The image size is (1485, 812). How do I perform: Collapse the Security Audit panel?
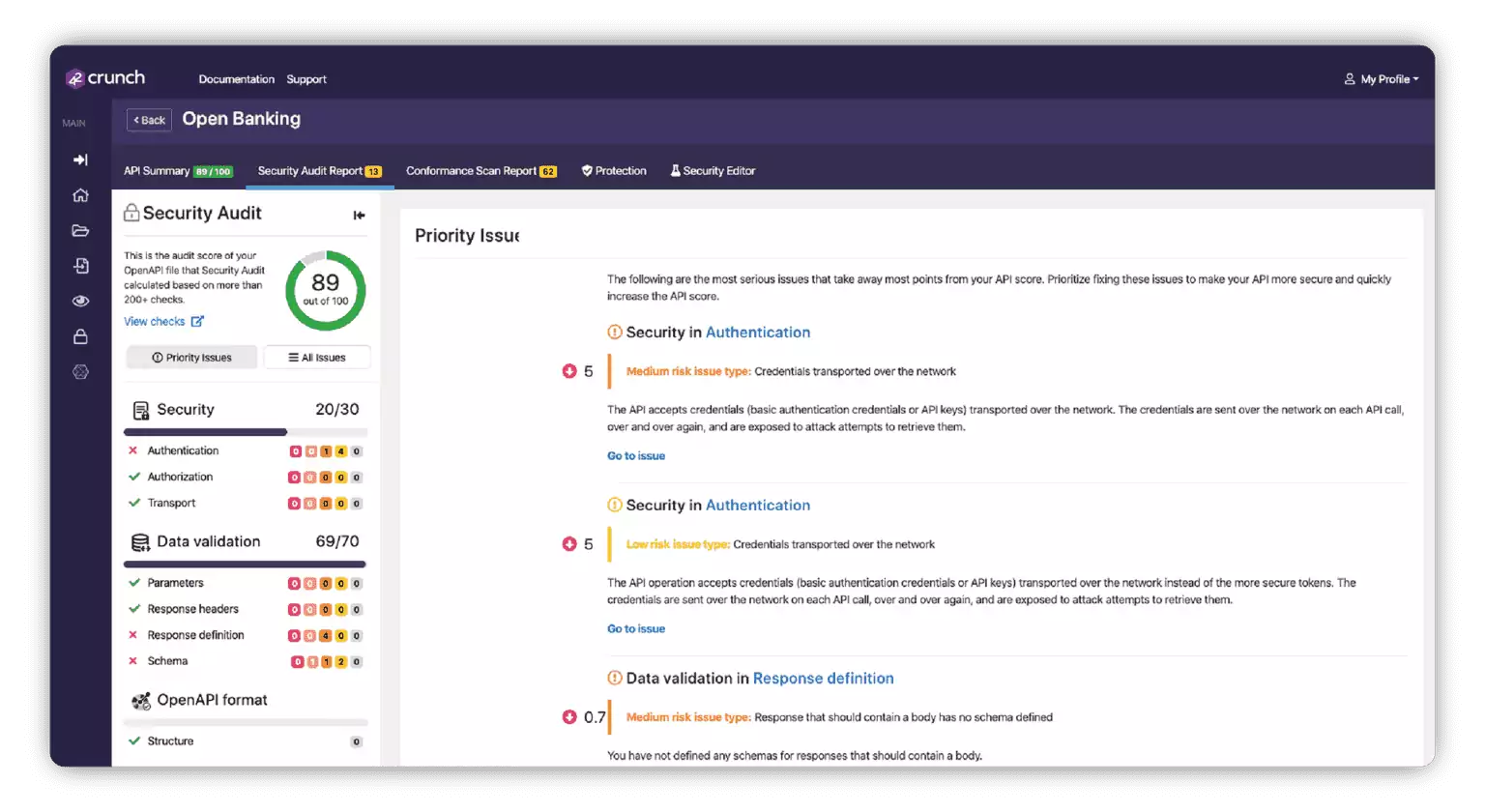tap(359, 215)
